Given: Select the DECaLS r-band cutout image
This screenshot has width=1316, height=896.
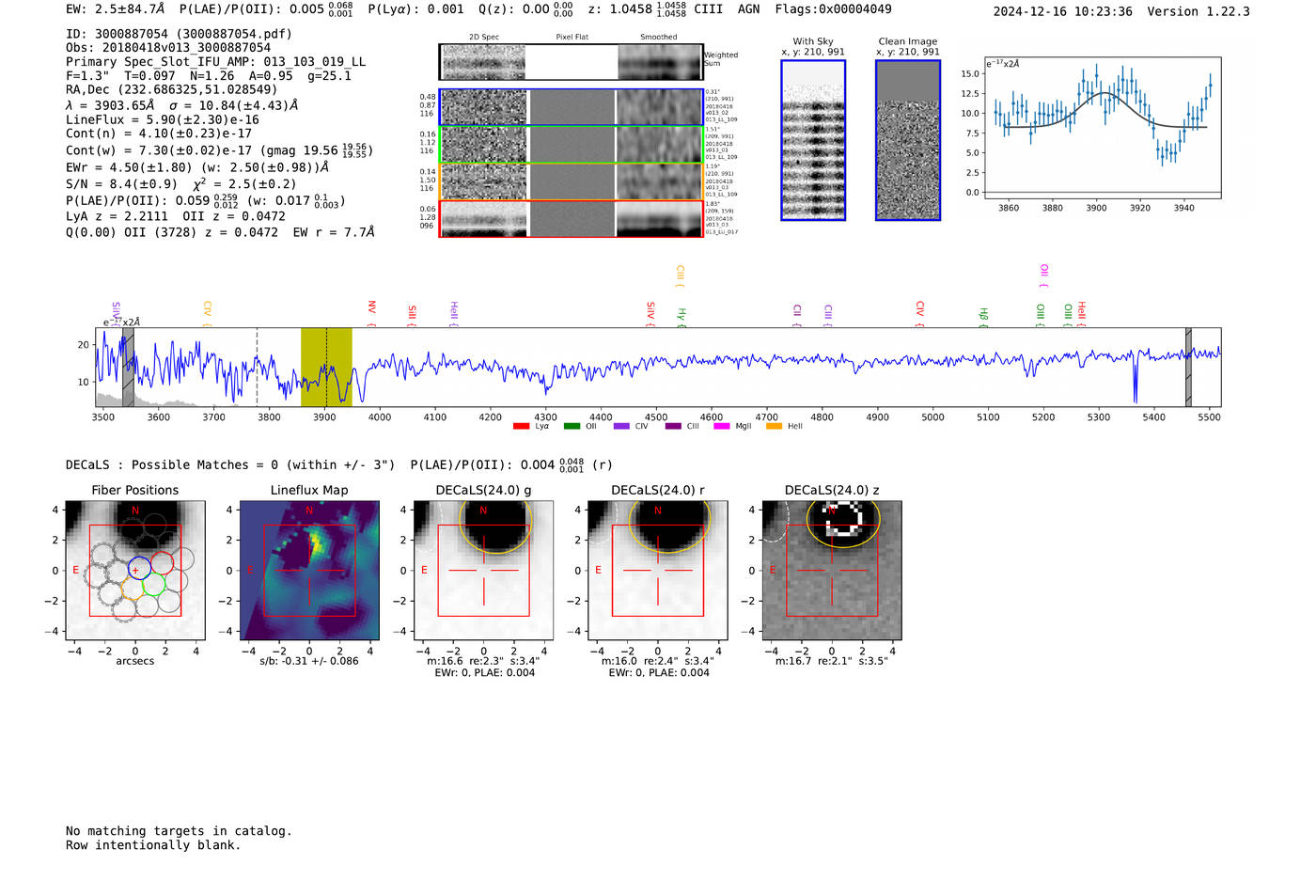Looking at the screenshot, I should [x=658, y=570].
